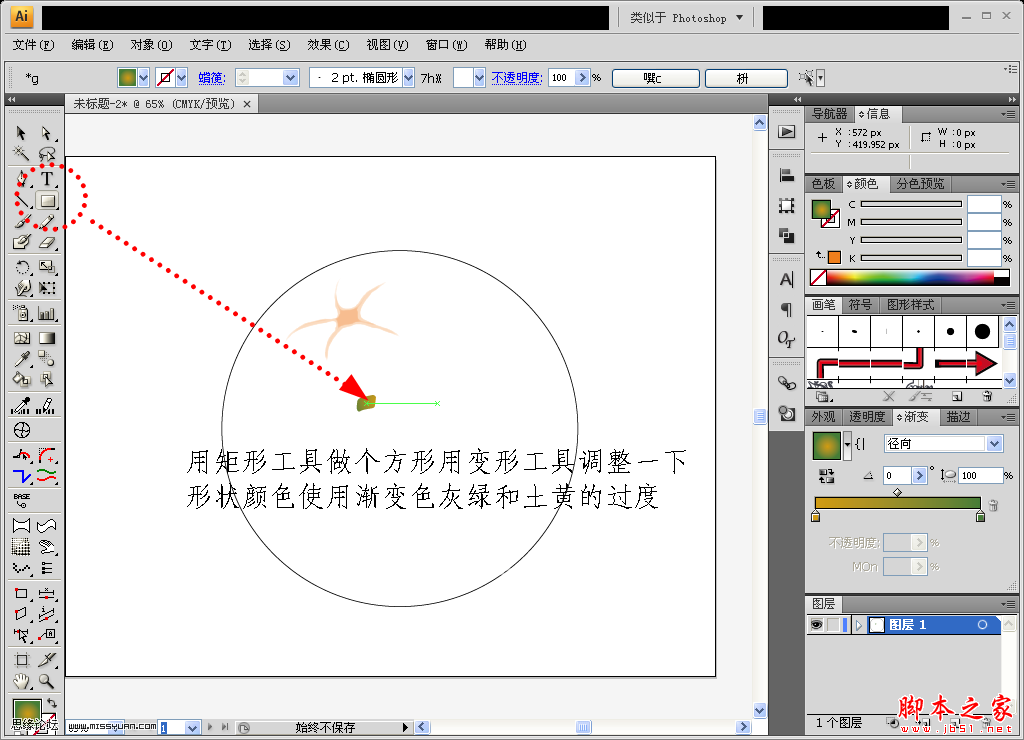Open the stroke weight dropdown
1024x740 pixels.
(291, 78)
